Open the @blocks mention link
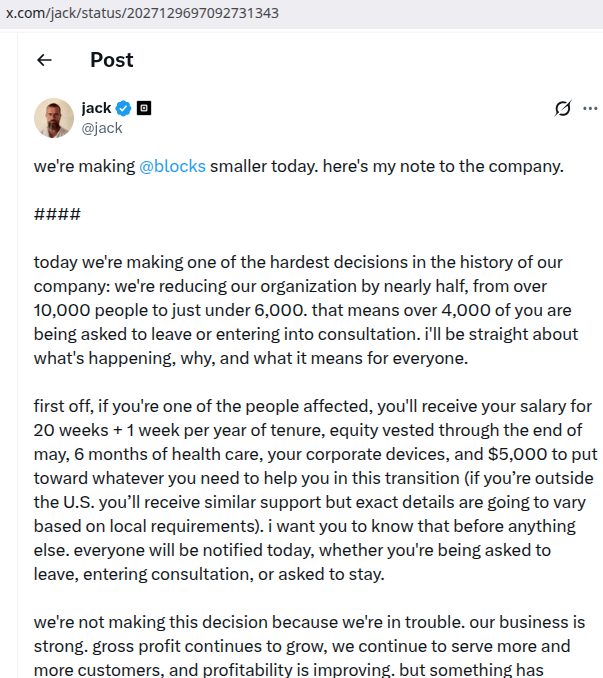The width and height of the screenshot is (603, 678). click(172, 166)
